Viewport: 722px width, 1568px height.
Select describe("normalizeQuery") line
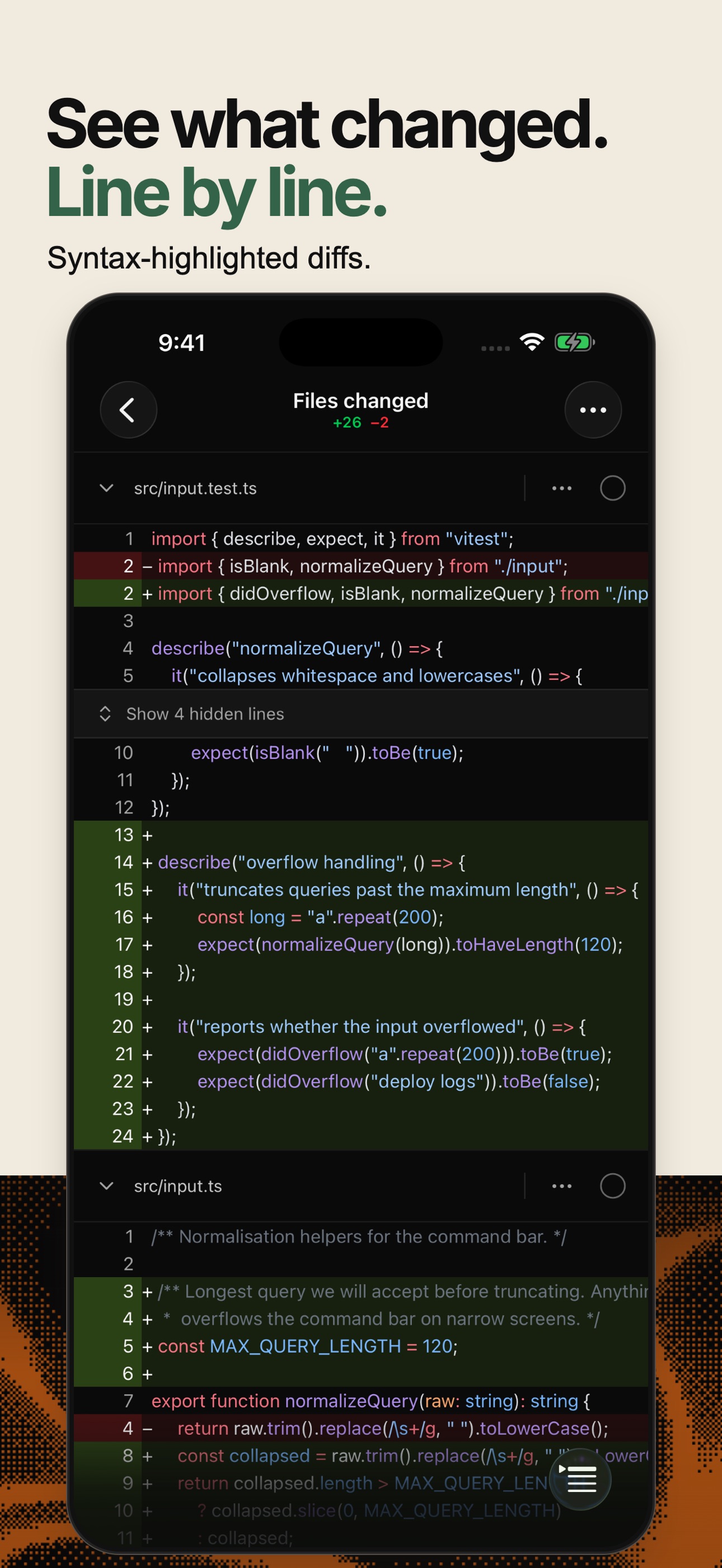[x=361, y=648]
